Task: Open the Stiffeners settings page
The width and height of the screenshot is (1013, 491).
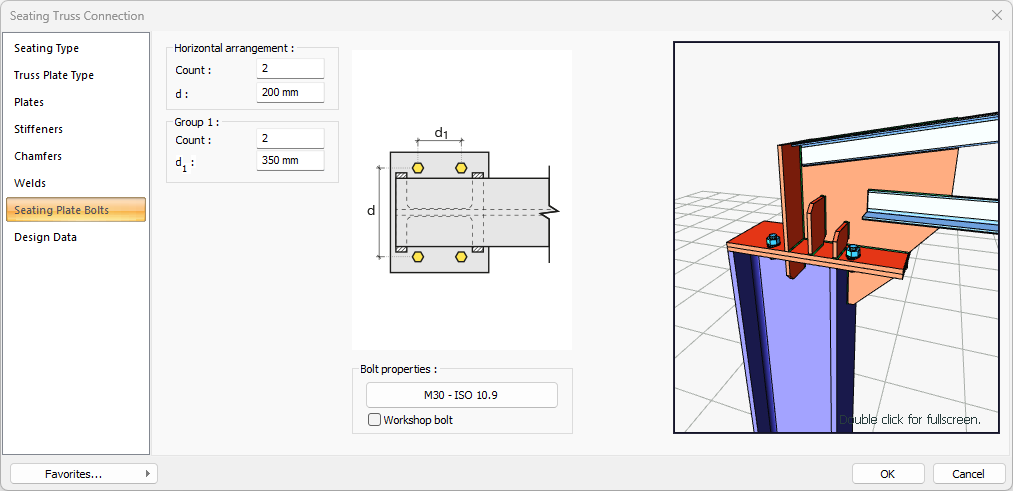Action: tap(38, 129)
